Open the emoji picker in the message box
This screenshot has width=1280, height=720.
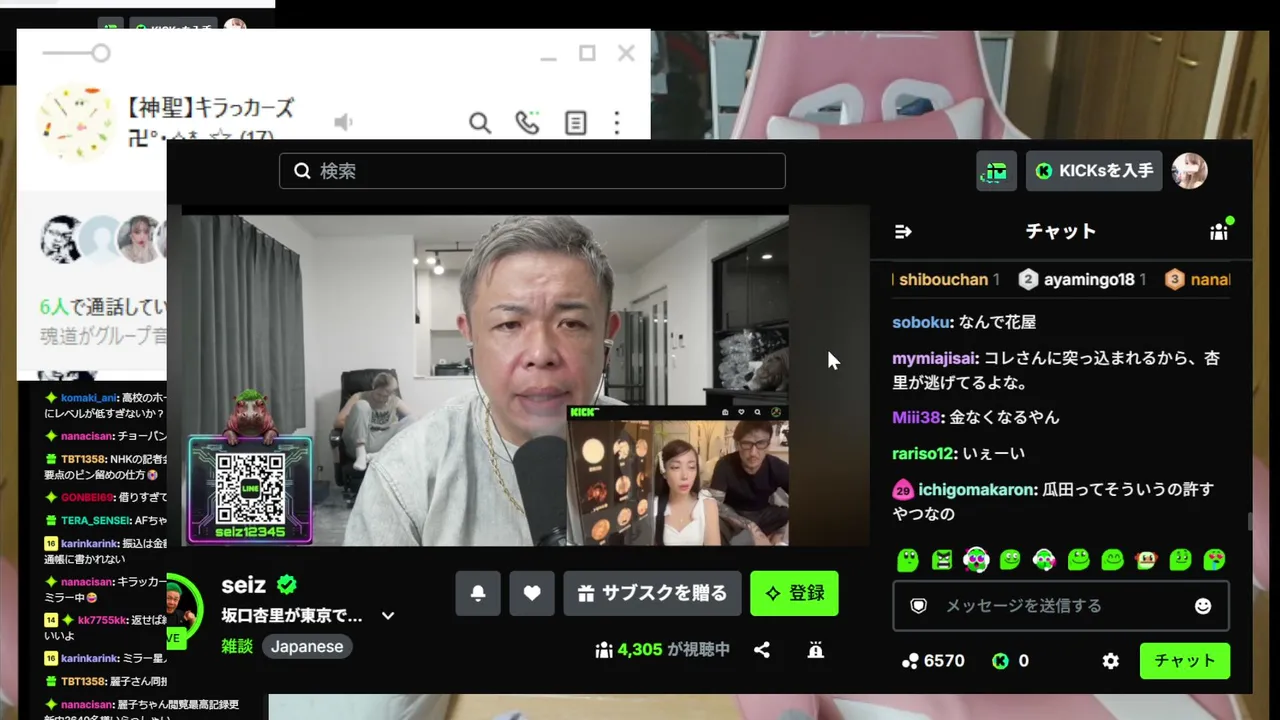coord(1203,606)
